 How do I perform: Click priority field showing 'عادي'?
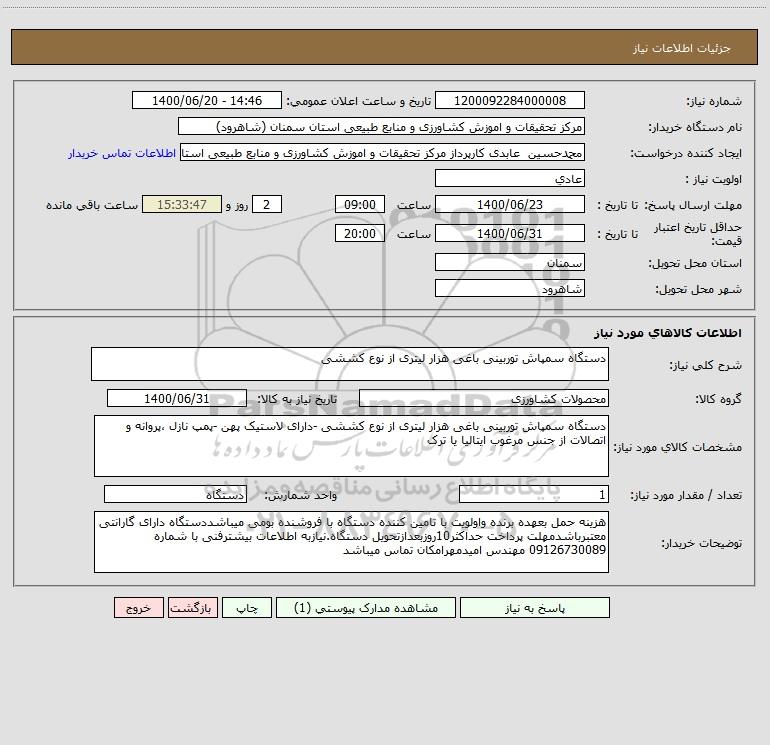[x=510, y=179]
